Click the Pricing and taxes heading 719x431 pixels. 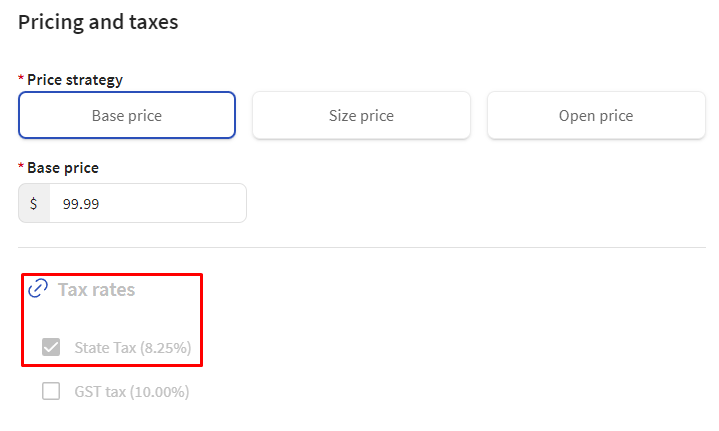click(x=98, y=22)
